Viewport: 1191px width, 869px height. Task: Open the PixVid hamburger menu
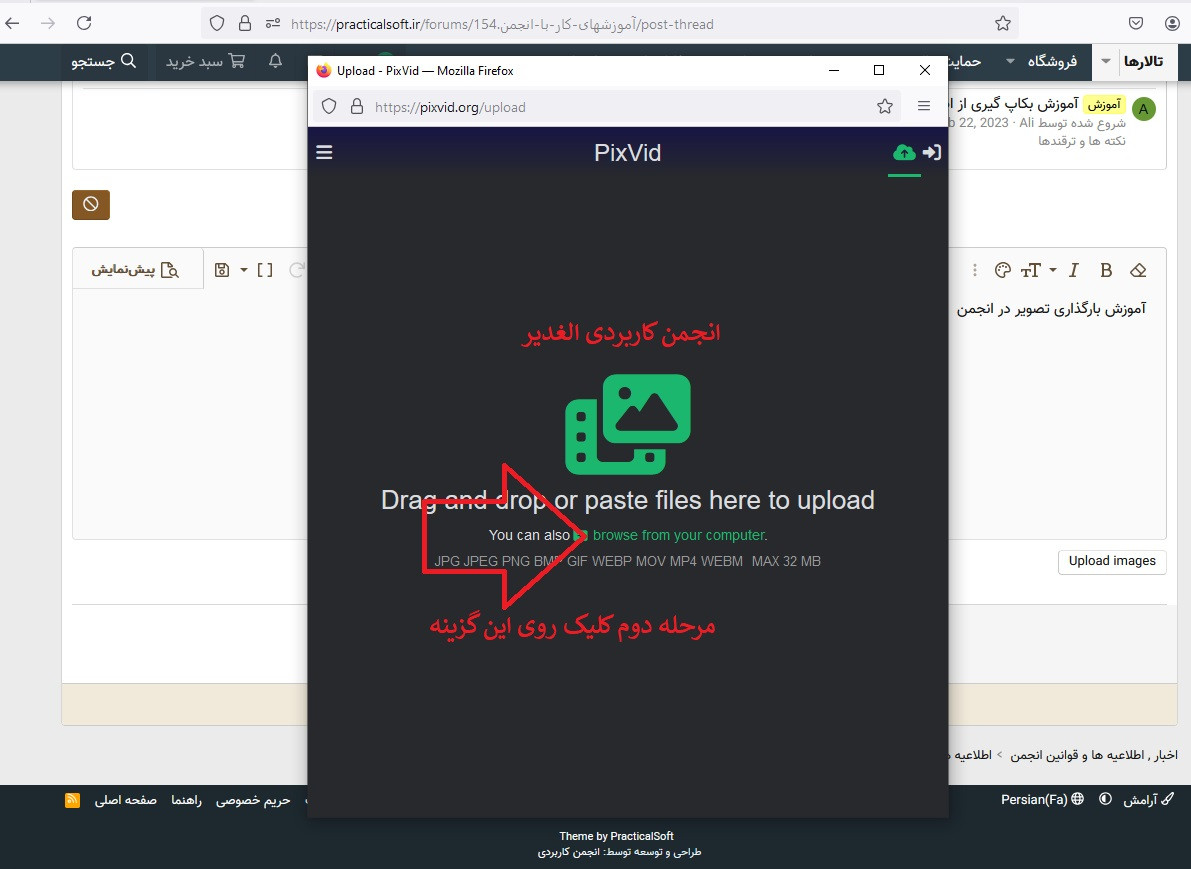[x=324, y=153]
